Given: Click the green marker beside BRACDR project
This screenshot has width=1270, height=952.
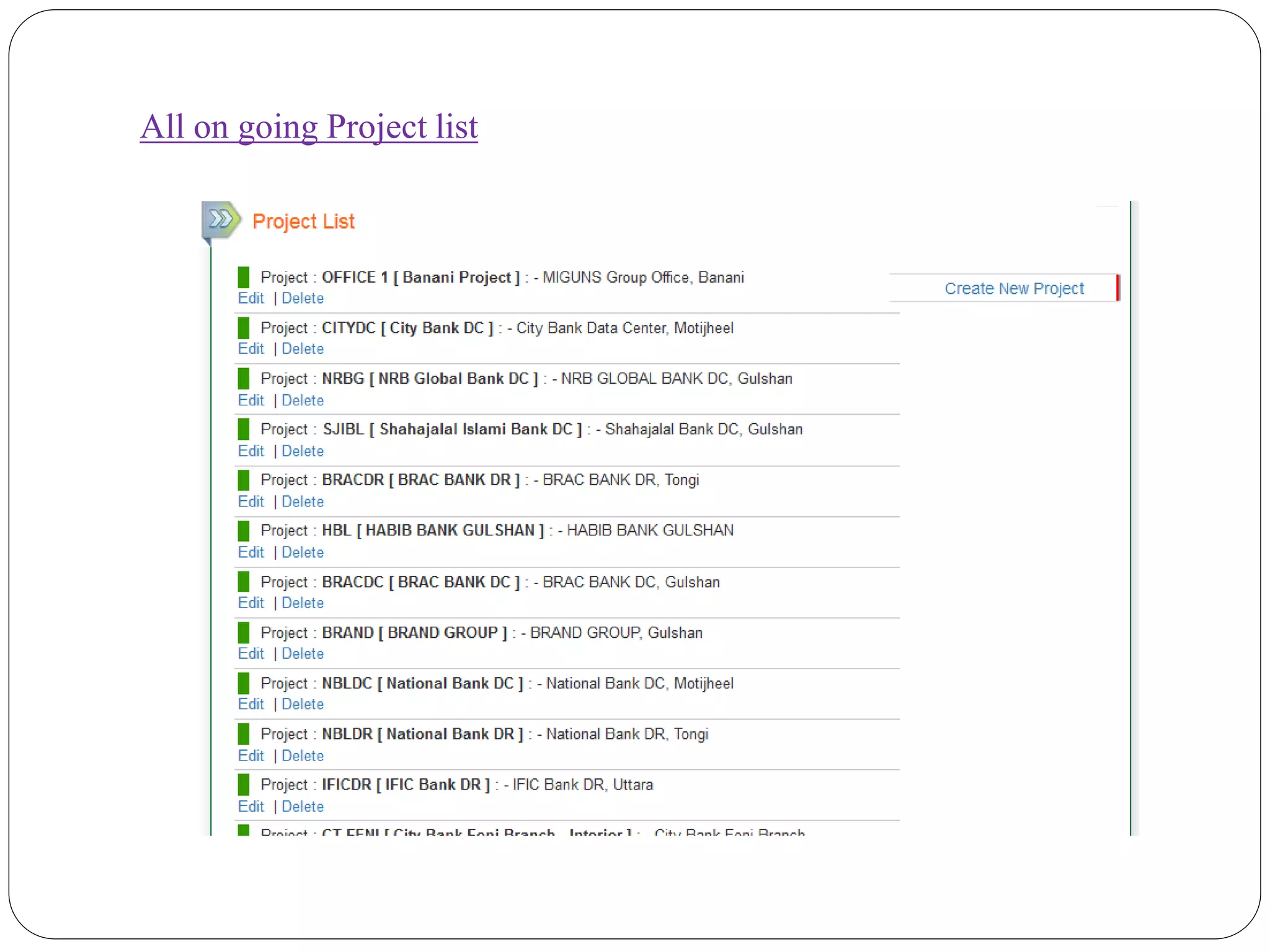Looking at the screenshot, I should click(x=244, y=480).
